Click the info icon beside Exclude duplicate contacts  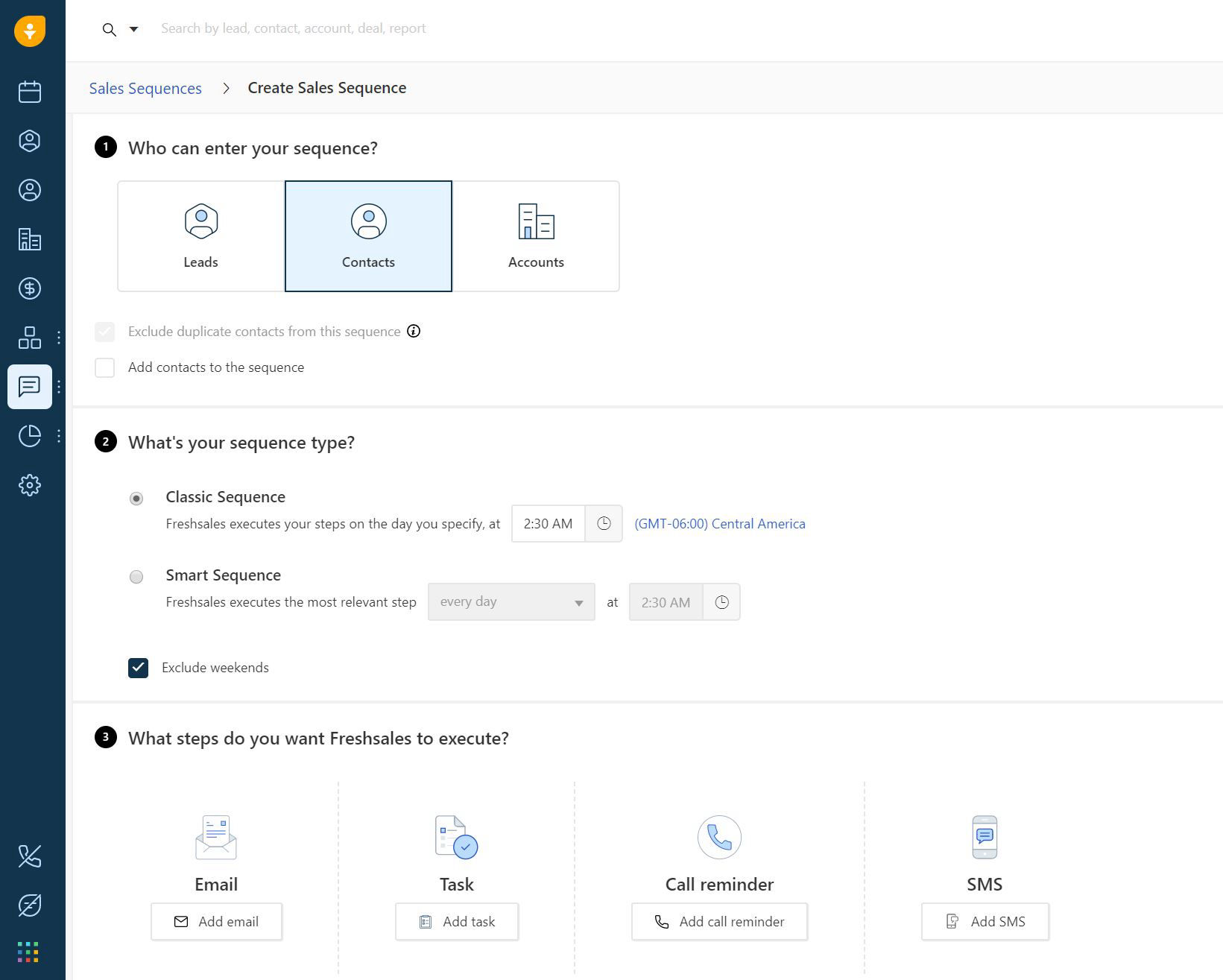414,332
